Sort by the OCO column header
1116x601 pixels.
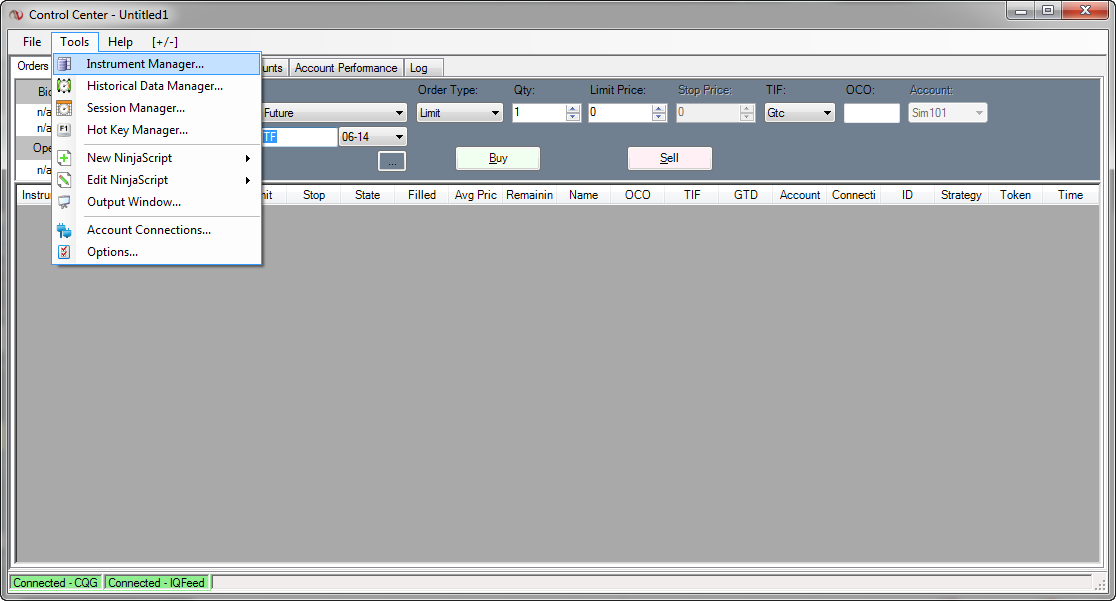click(638, 195)
